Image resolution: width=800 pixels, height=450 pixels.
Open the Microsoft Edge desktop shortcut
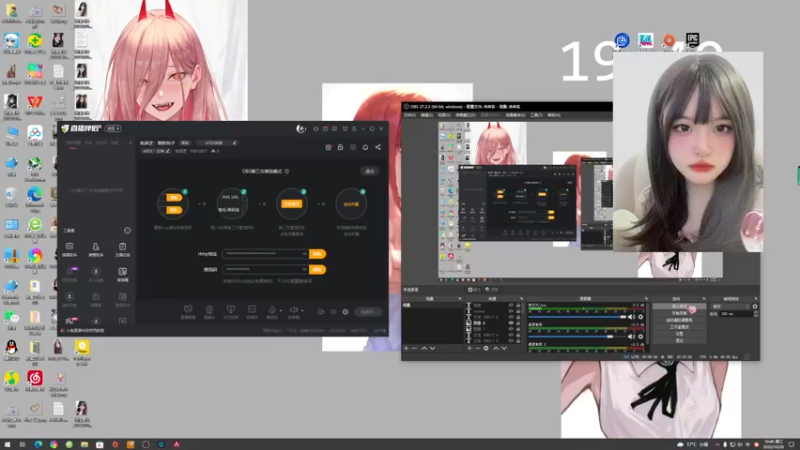(x=35, y=196)
